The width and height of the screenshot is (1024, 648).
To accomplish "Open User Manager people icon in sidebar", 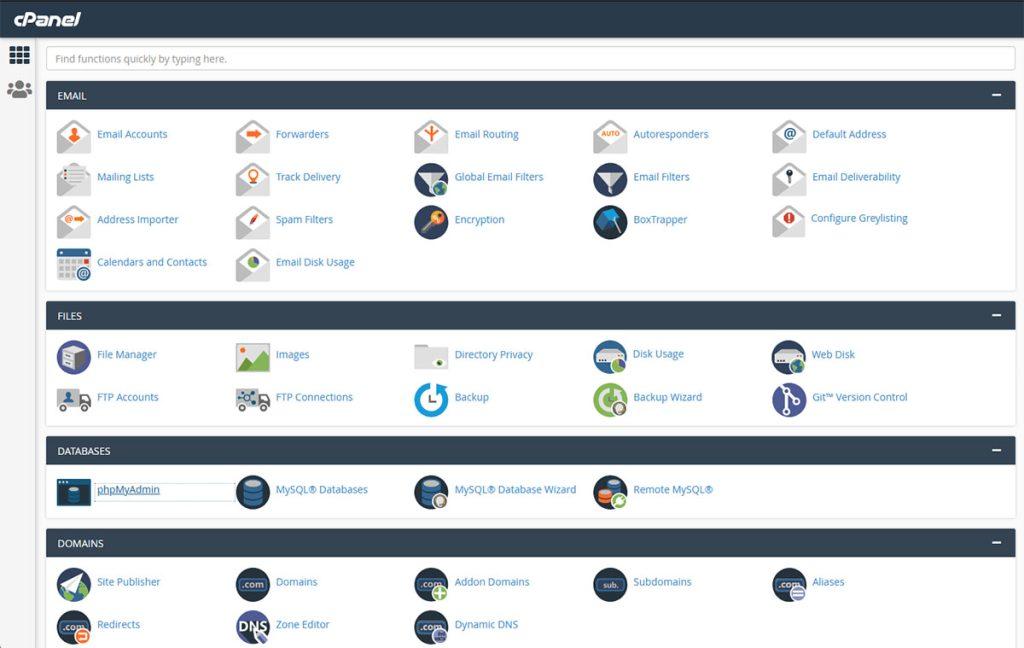I will pyautogui.click(x=20, y=89).
